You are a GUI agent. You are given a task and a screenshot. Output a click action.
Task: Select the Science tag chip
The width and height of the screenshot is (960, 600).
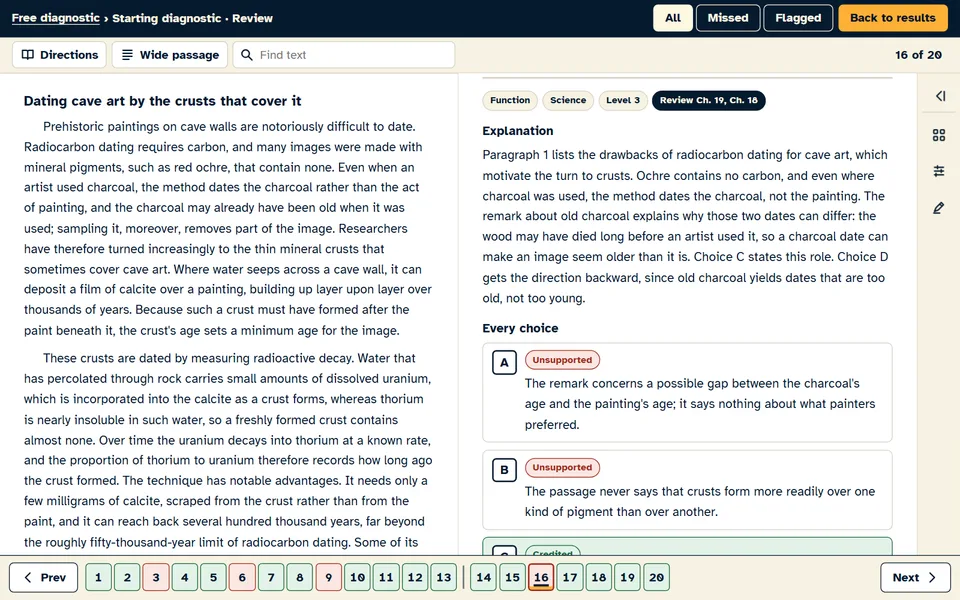(568, 100)
